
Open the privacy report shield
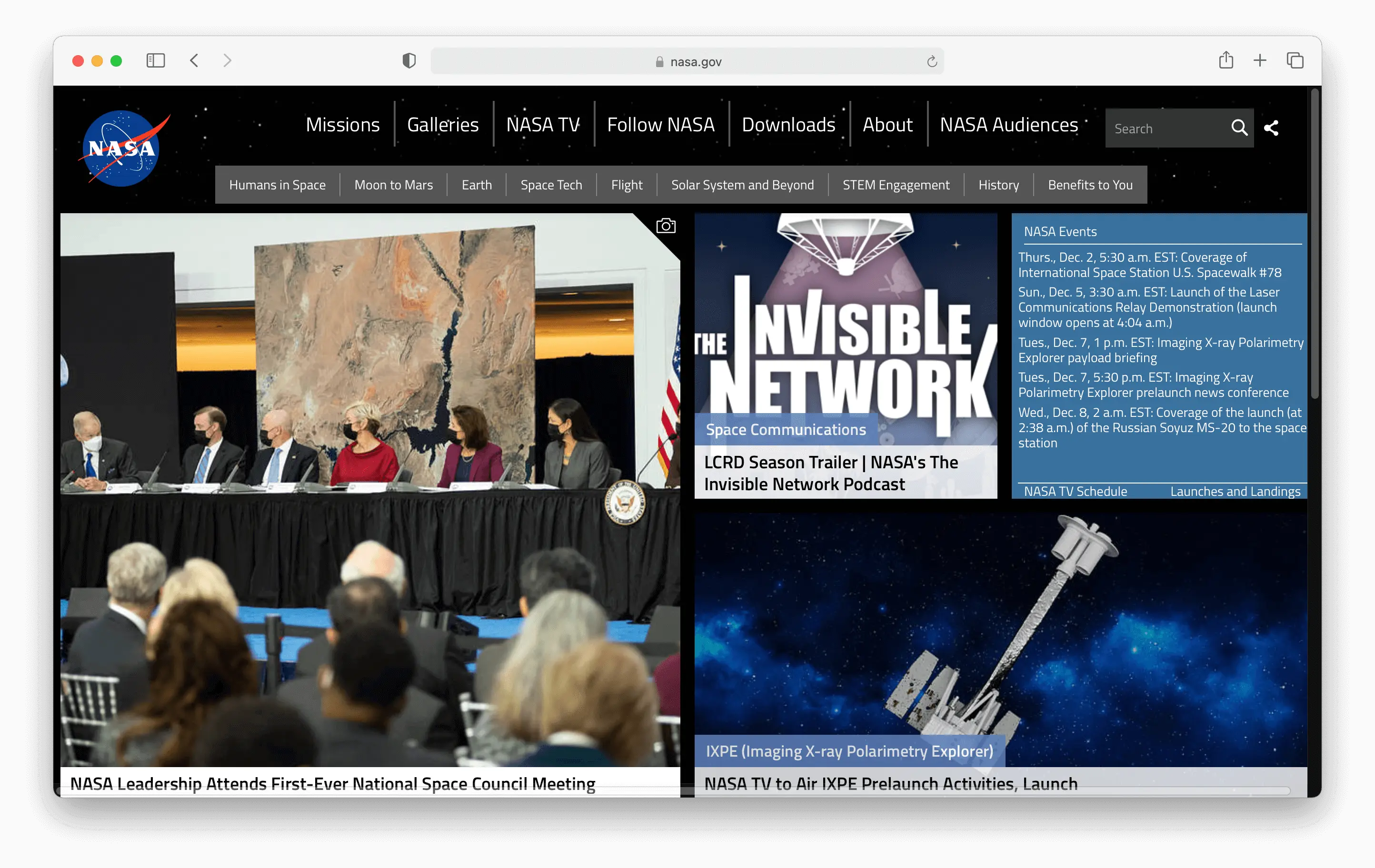pos(409,60)
